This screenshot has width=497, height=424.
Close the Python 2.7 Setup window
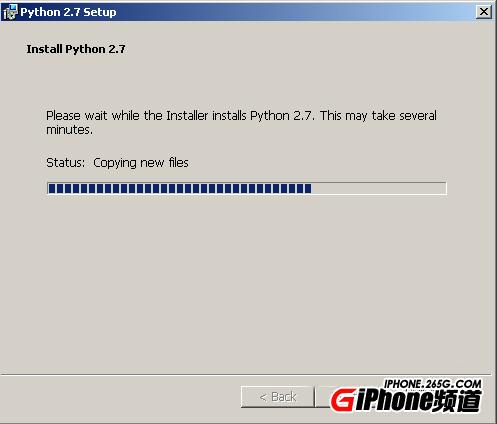click(x=484, y=12)
